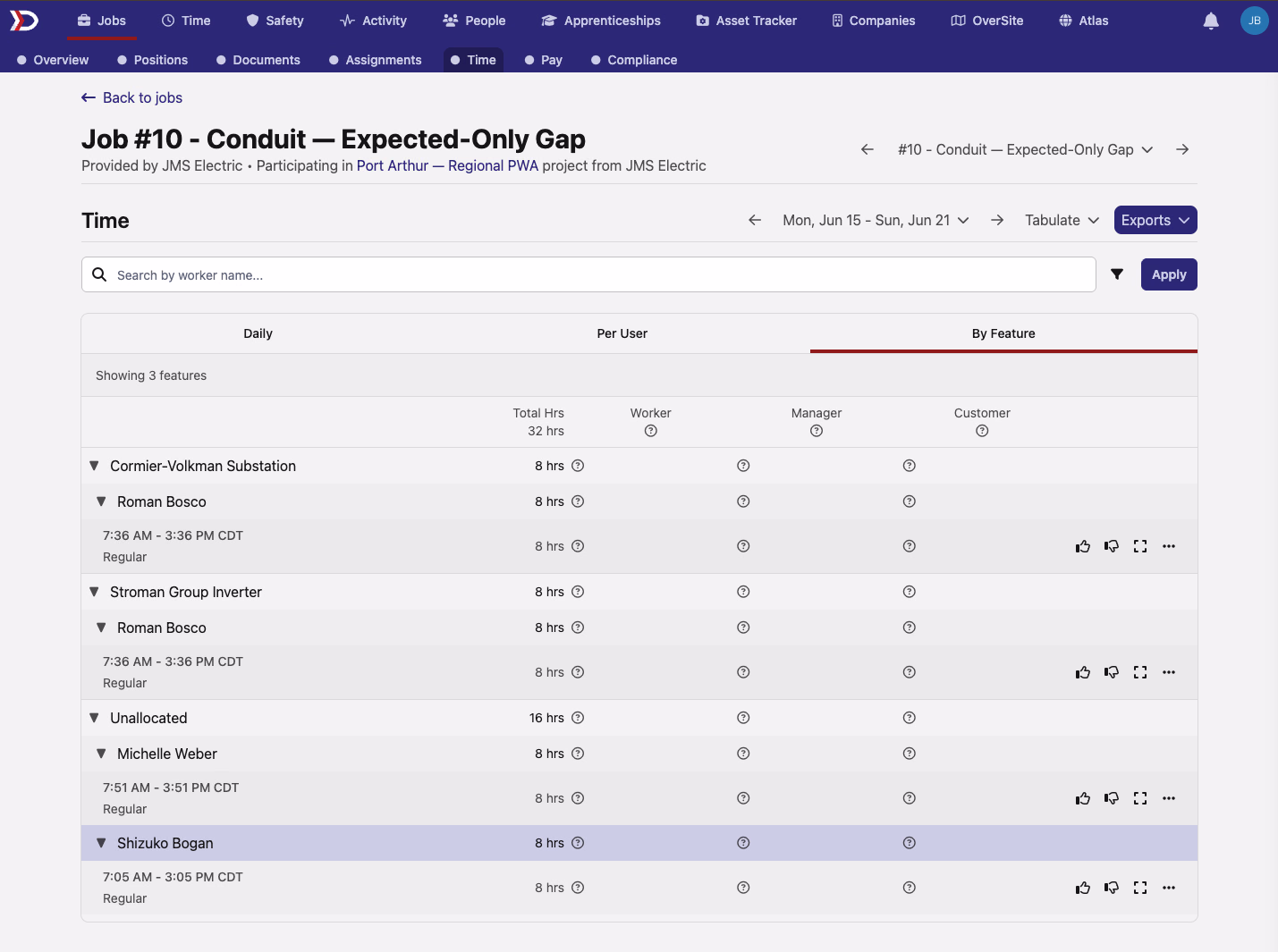Screen dimensions: 1278x952
Task: Select the By Feature tab
Action: [1003, 333]
